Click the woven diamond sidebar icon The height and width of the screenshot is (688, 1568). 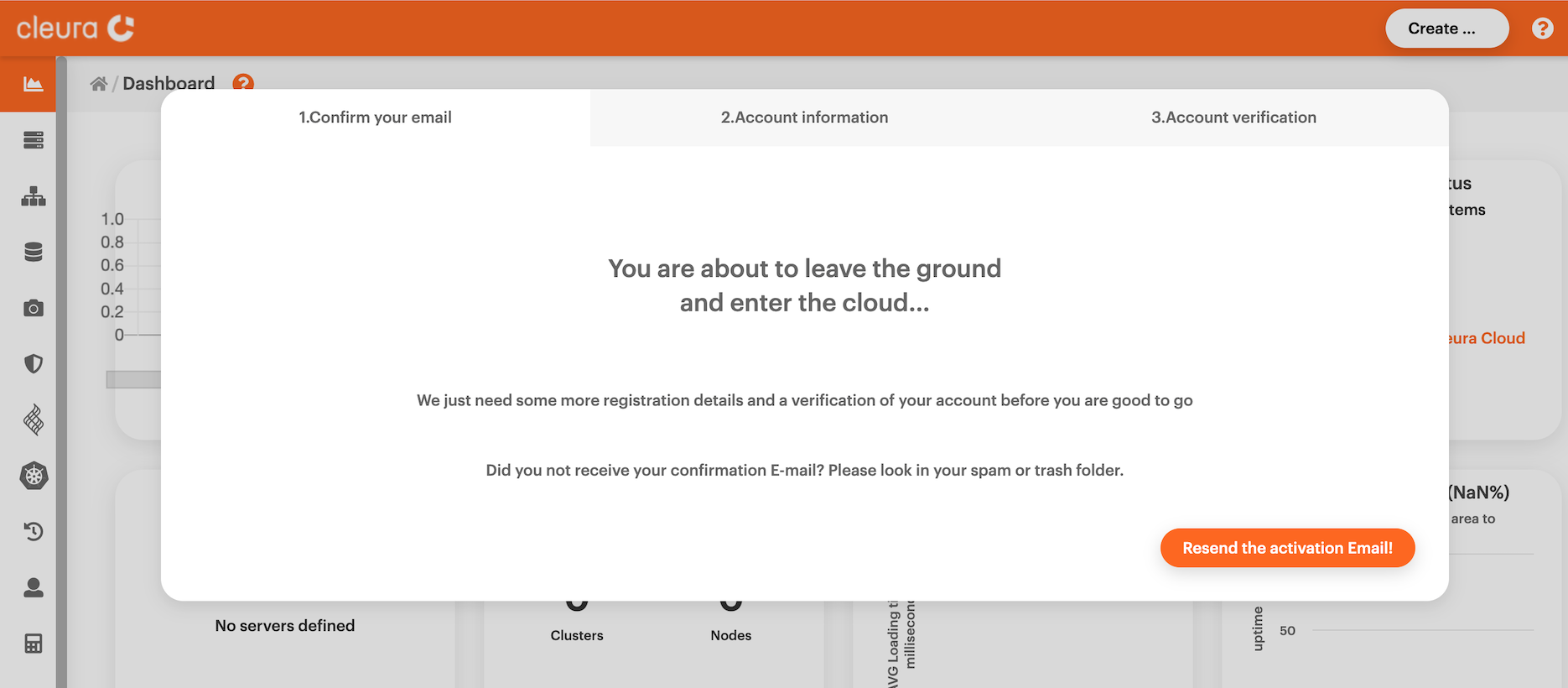pyautogui.click(x=33, y=420)
